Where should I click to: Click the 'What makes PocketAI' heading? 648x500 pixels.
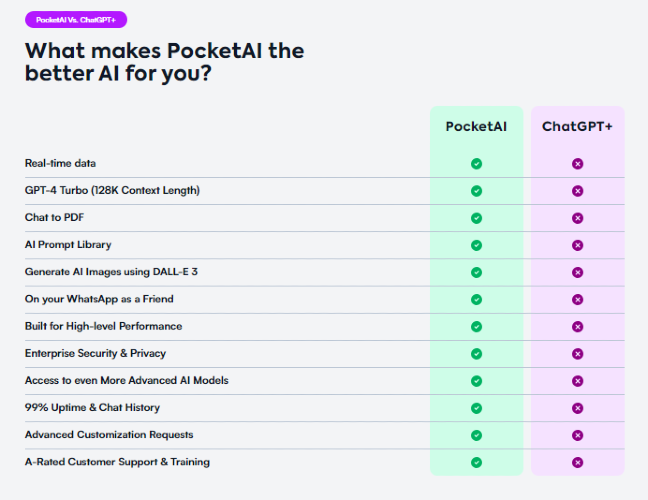(164, 62)
